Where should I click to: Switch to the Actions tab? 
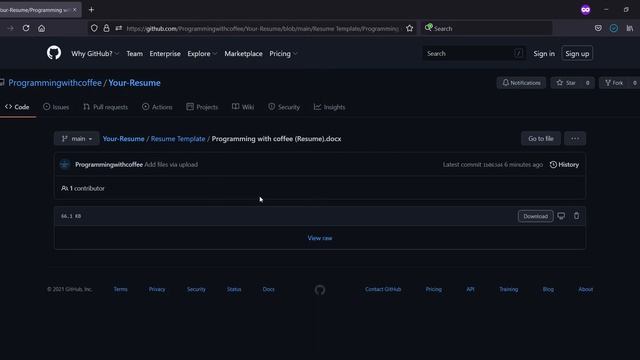point(157,107)
